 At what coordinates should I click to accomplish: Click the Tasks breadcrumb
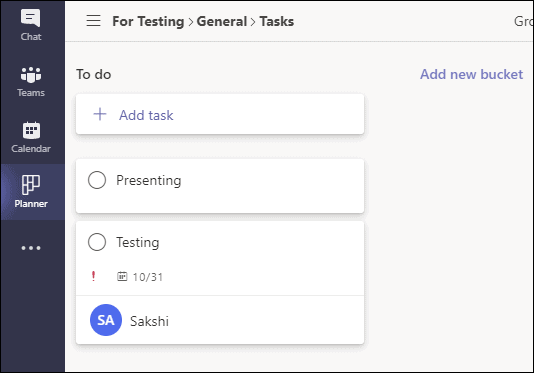(x=277, y=21)
